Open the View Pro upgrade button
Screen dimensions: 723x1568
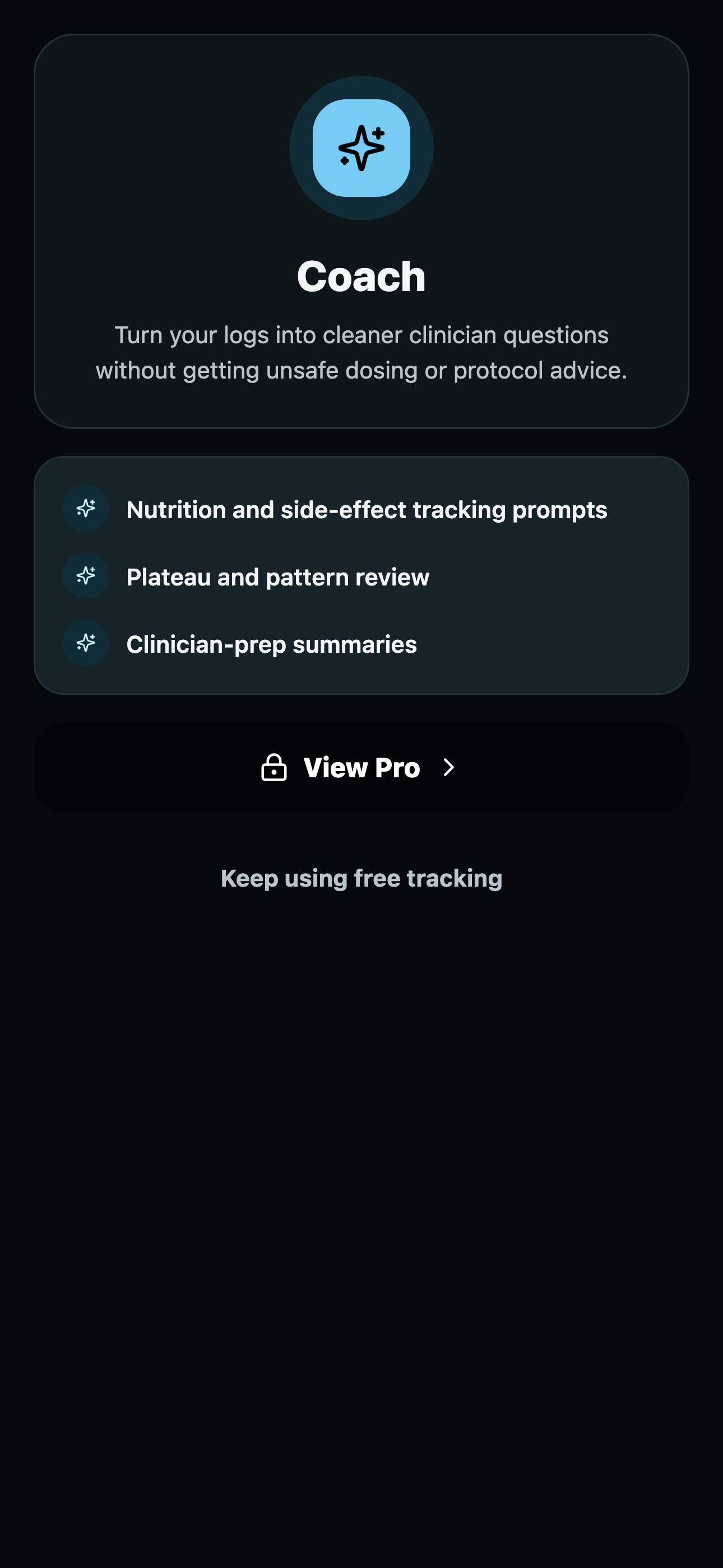[x=361, y=767]
